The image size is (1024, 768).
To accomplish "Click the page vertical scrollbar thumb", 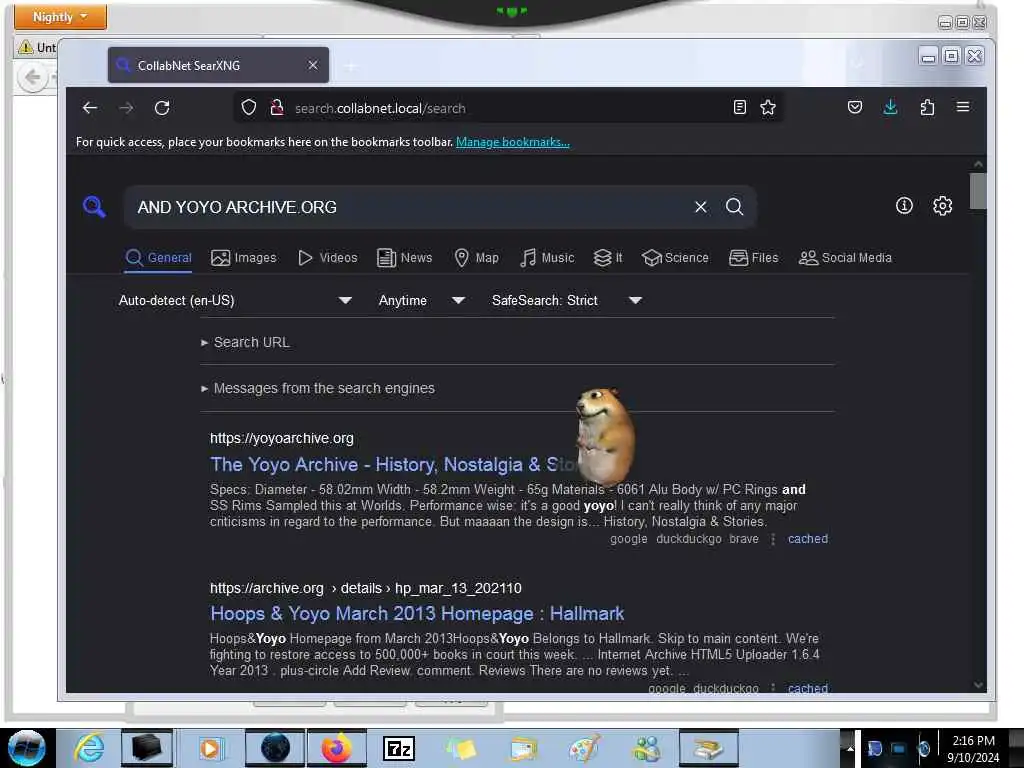I will [978, 191].
